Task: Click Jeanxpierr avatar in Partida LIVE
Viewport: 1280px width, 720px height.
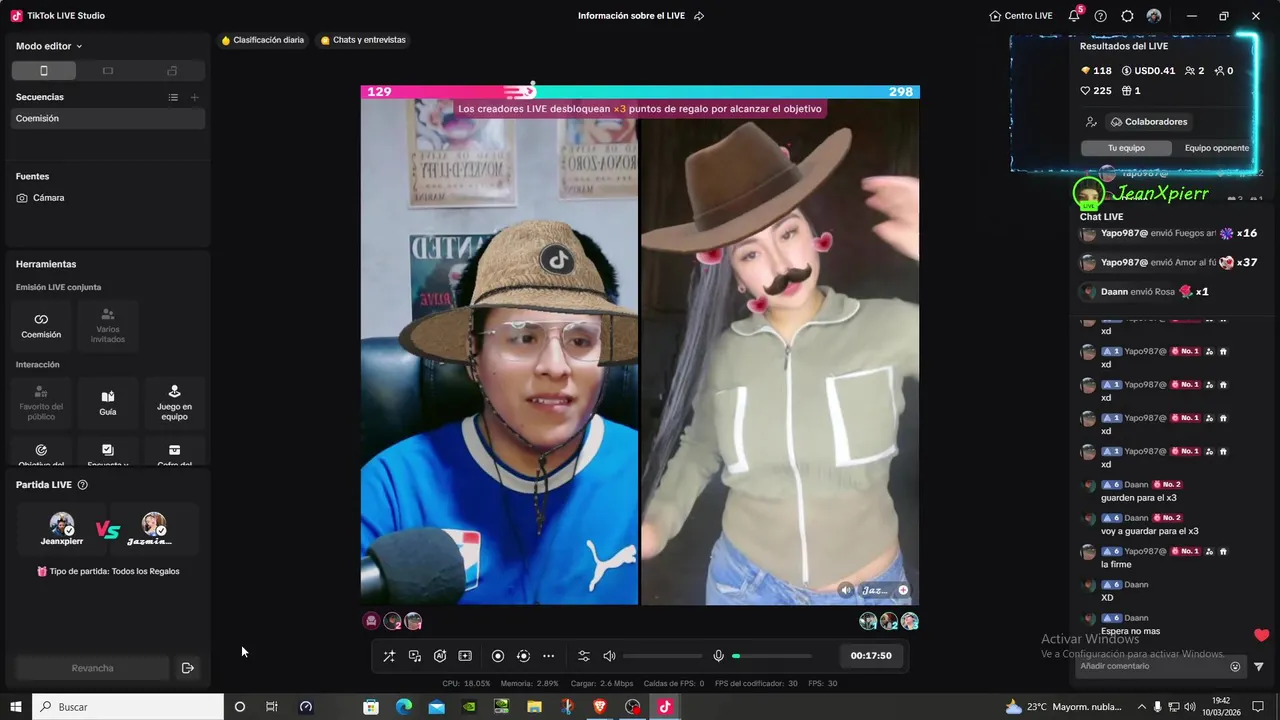Action: [x=62, y=524]
